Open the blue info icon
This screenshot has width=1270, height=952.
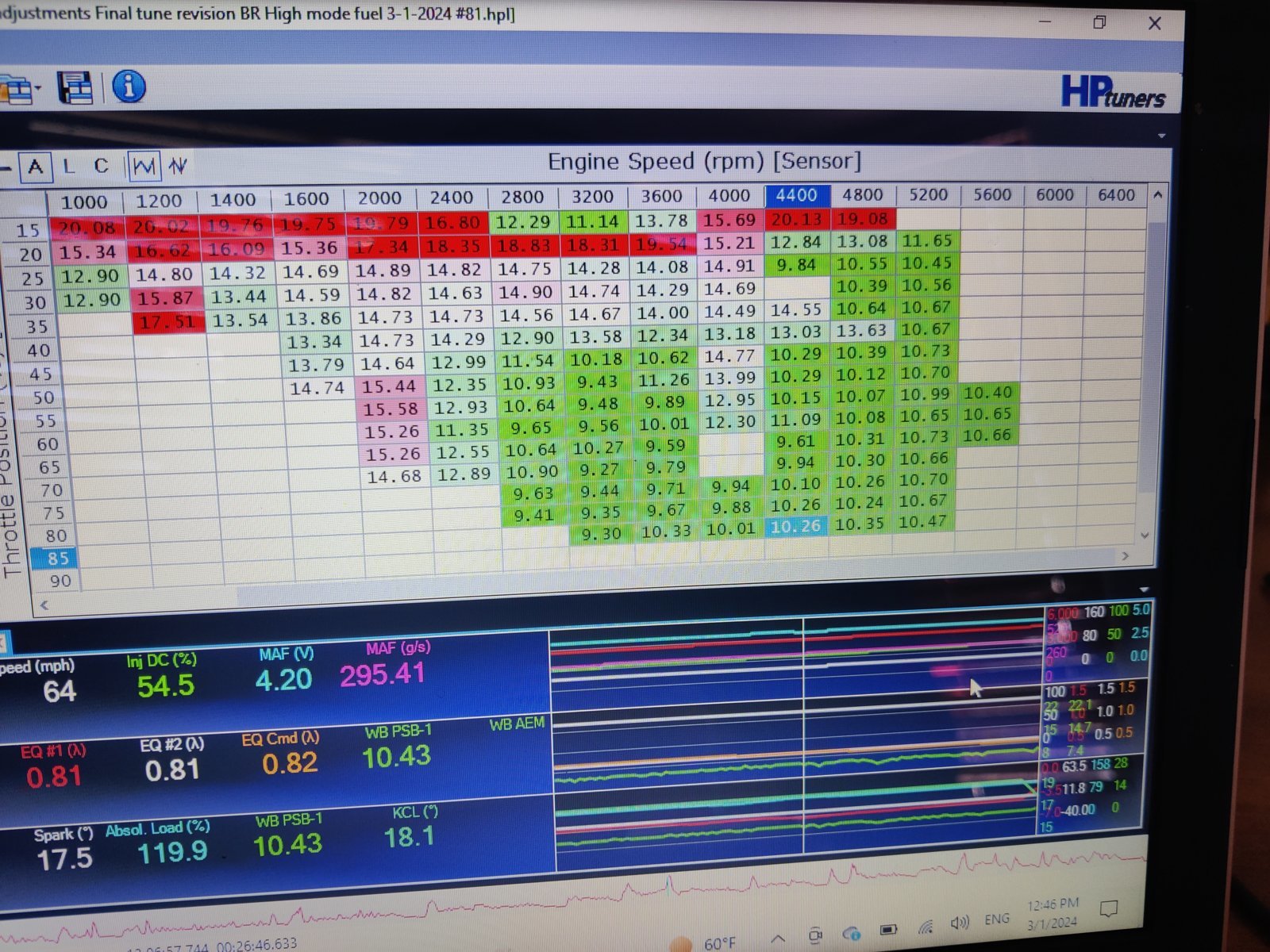(x=129, y=86)
